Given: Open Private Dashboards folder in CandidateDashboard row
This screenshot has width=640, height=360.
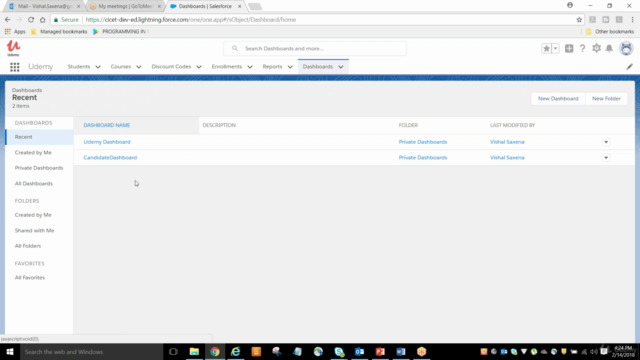Looking at the screenshot, I should tap(423, 158).
